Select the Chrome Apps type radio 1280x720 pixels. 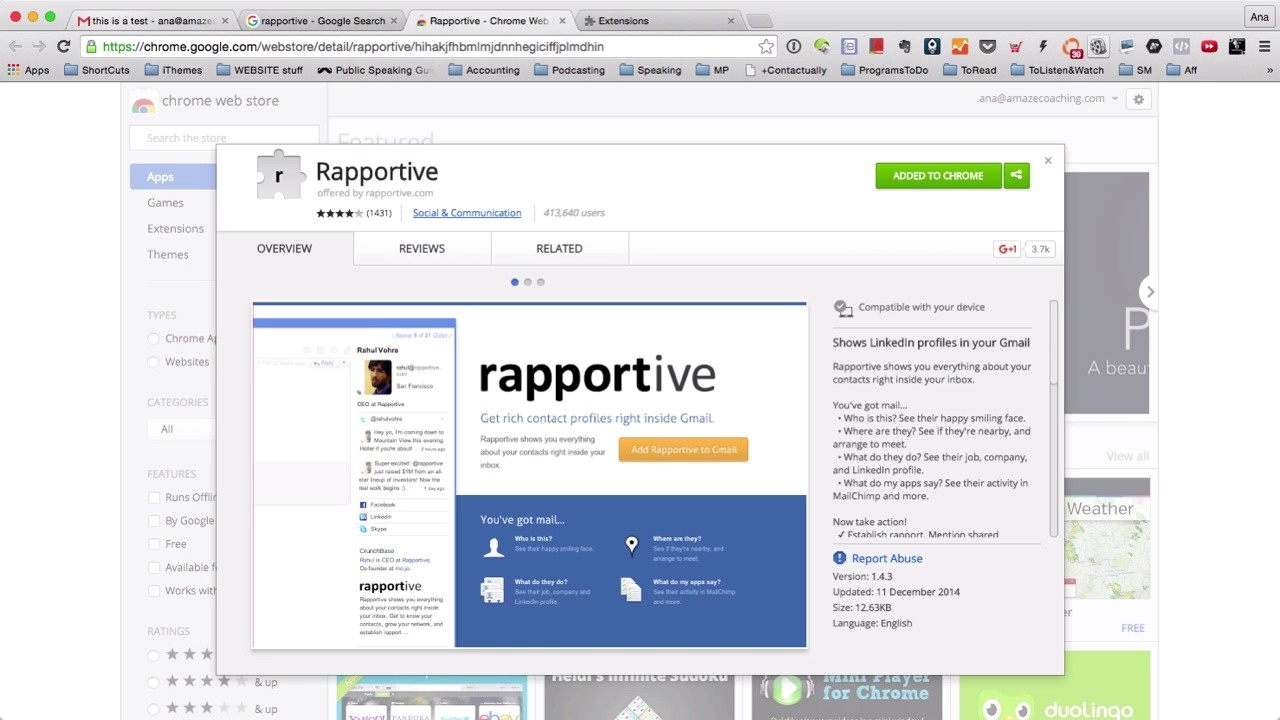click(x=153, y=339)
